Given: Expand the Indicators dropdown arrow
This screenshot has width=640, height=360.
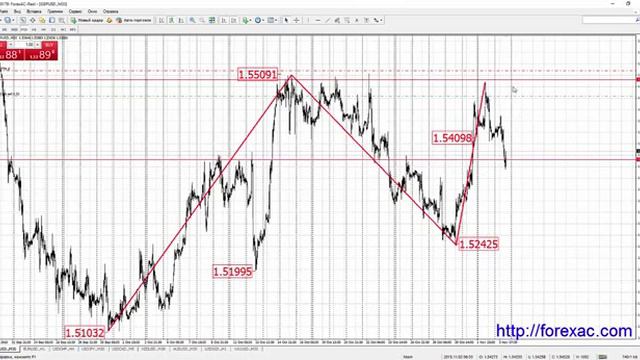Looking at the screenshot, I should (251, 20).
